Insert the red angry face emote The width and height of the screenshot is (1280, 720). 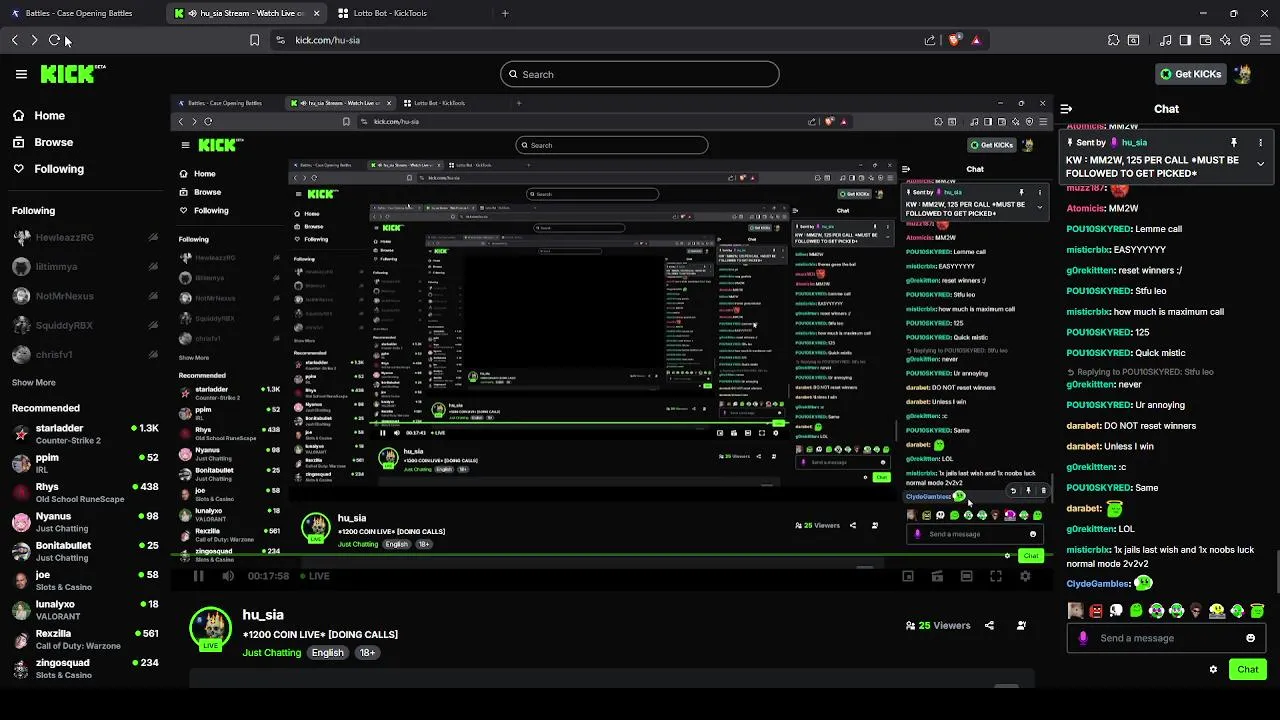(1096, 610)
